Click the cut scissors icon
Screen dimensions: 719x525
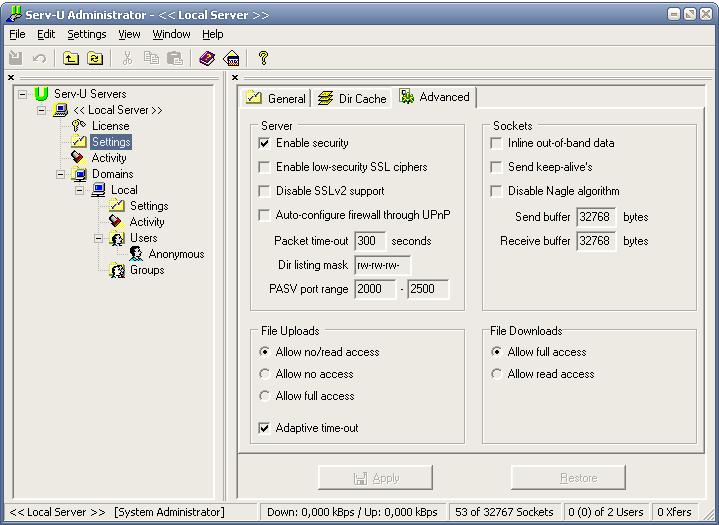coord(127,58)
